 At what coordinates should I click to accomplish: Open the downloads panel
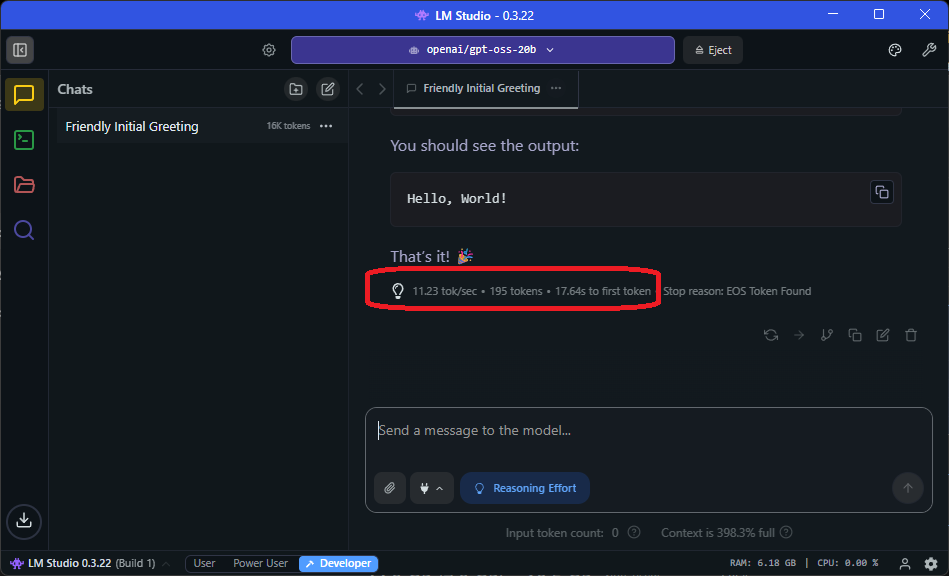click(24, 521)
